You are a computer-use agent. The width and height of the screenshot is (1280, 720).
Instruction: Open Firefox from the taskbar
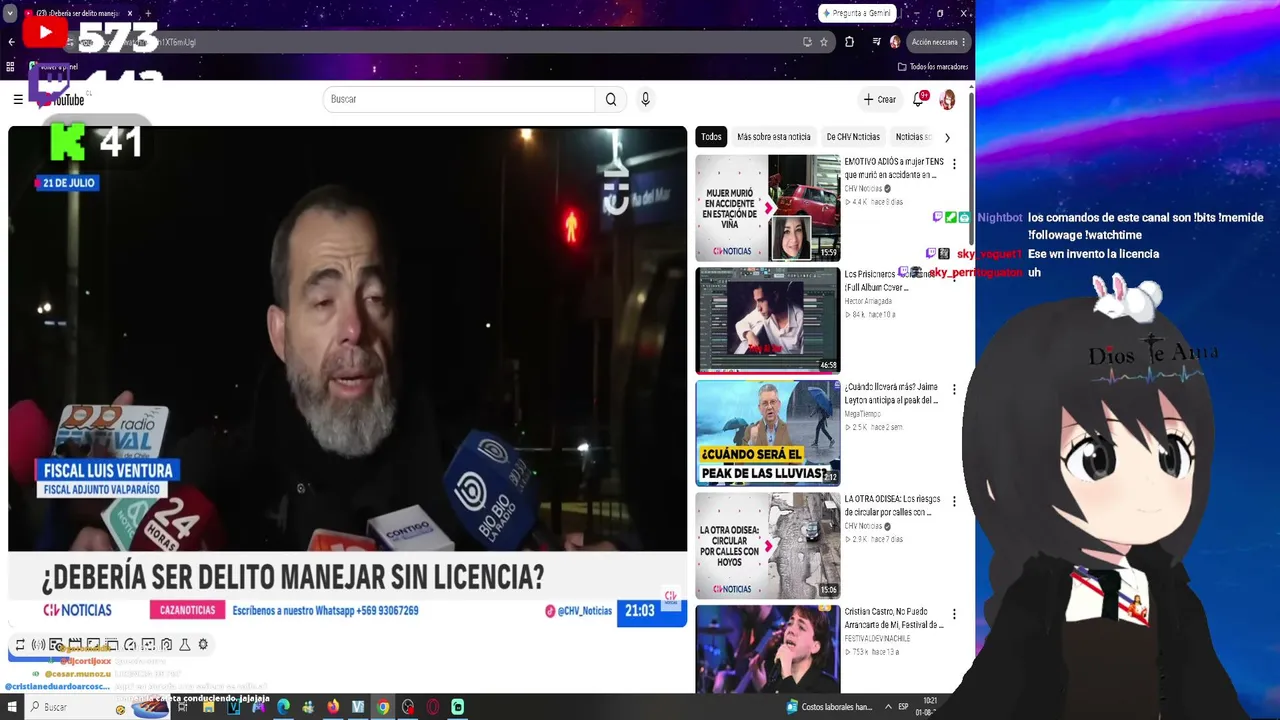[x=333, y=707]
